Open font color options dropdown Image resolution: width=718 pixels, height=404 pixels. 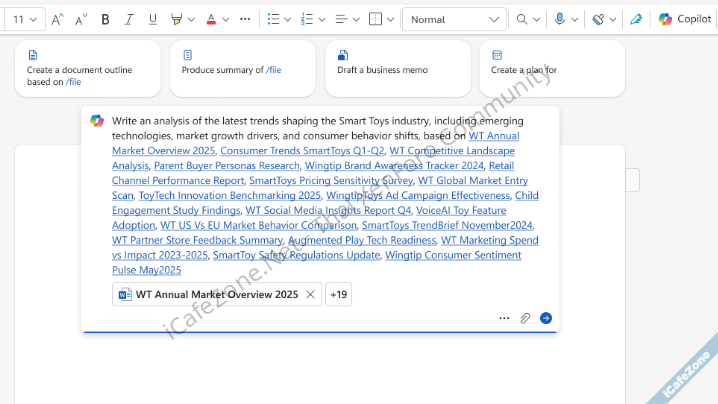pos(226,19)
